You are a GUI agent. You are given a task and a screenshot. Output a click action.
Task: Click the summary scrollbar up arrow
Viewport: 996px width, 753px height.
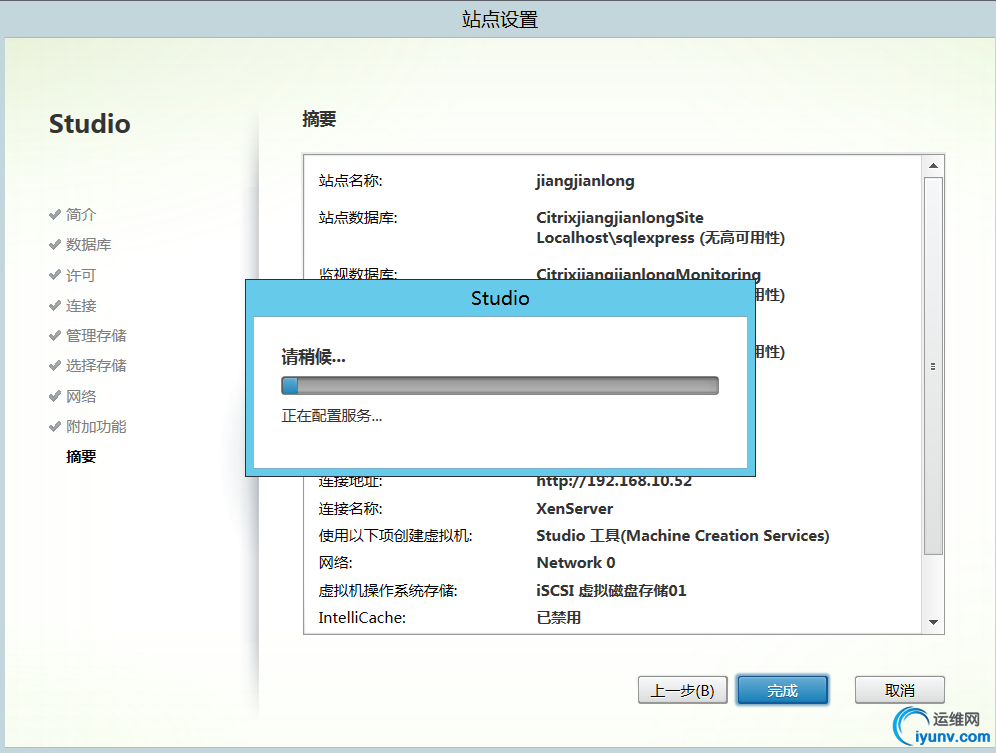pyautogui.click(x=933, y=166)
